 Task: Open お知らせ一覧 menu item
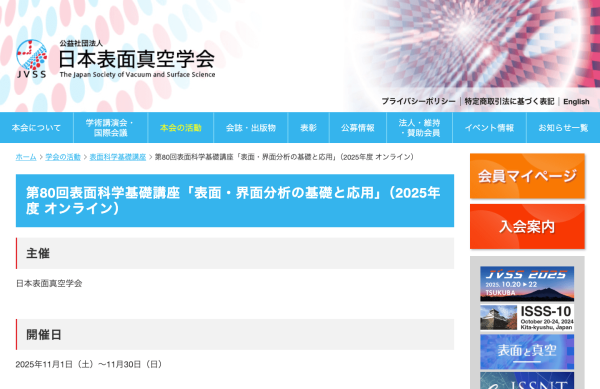563,128
